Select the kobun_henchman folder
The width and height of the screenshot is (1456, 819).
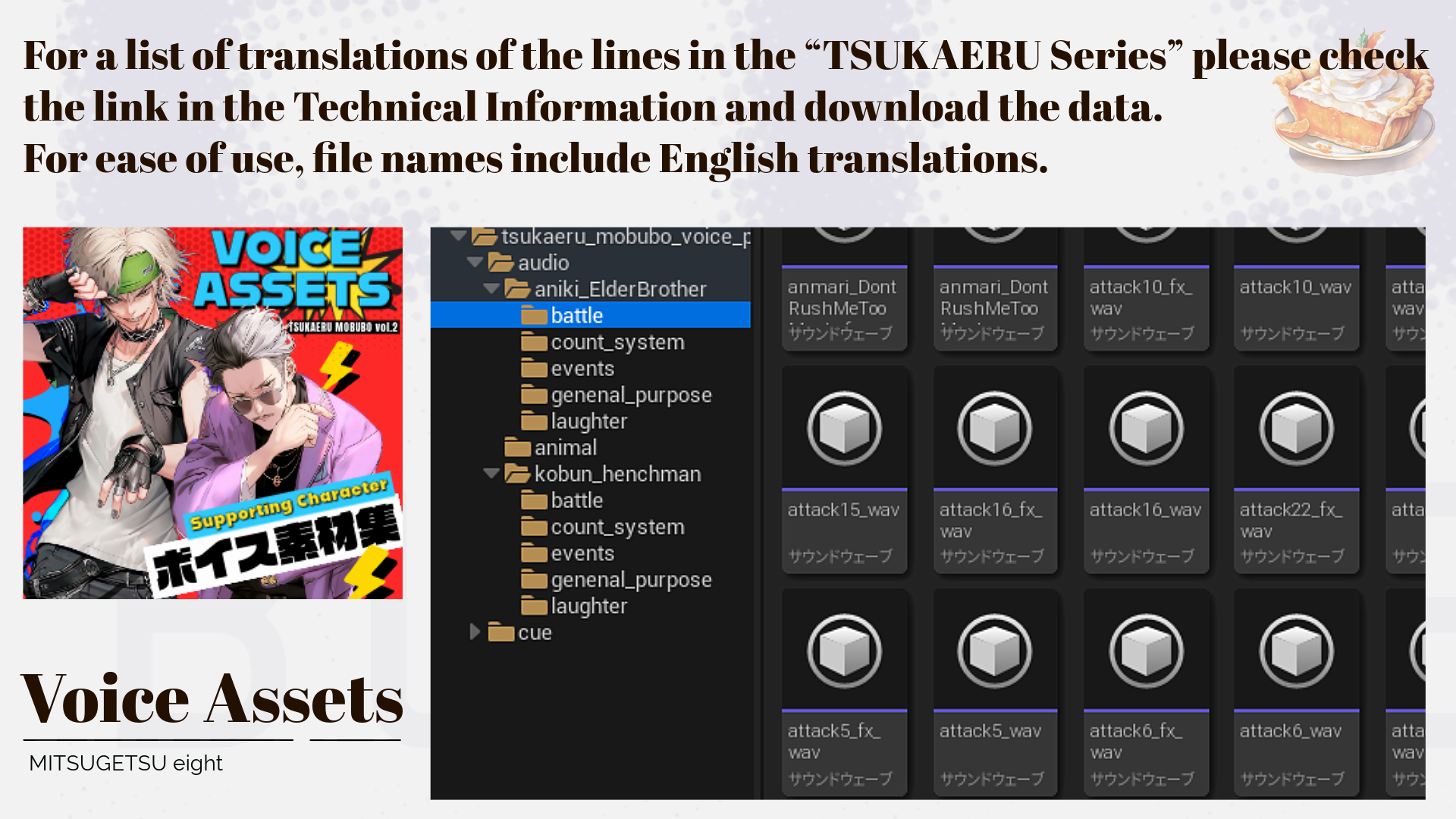coord(603,473)
